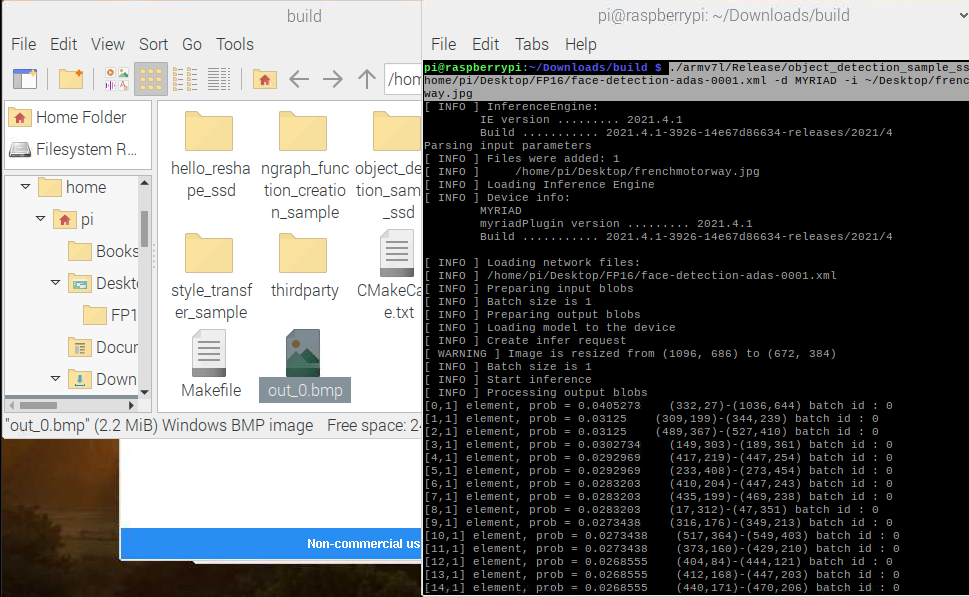Collapse the Desktop folder in the tree
The height and width of the screenshot is (597, 969).
pyautogui.click(x=57, y=283)
